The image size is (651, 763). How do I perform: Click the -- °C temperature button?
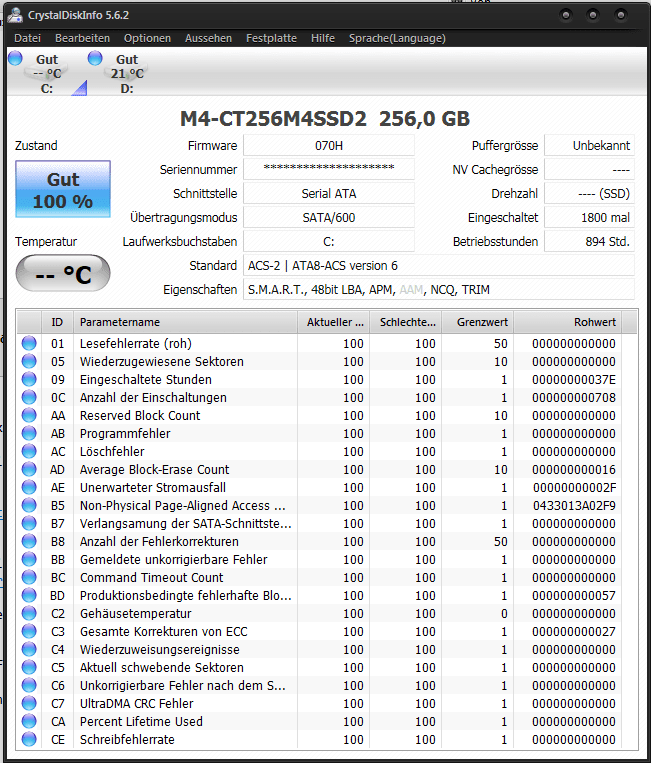point(63,273)
